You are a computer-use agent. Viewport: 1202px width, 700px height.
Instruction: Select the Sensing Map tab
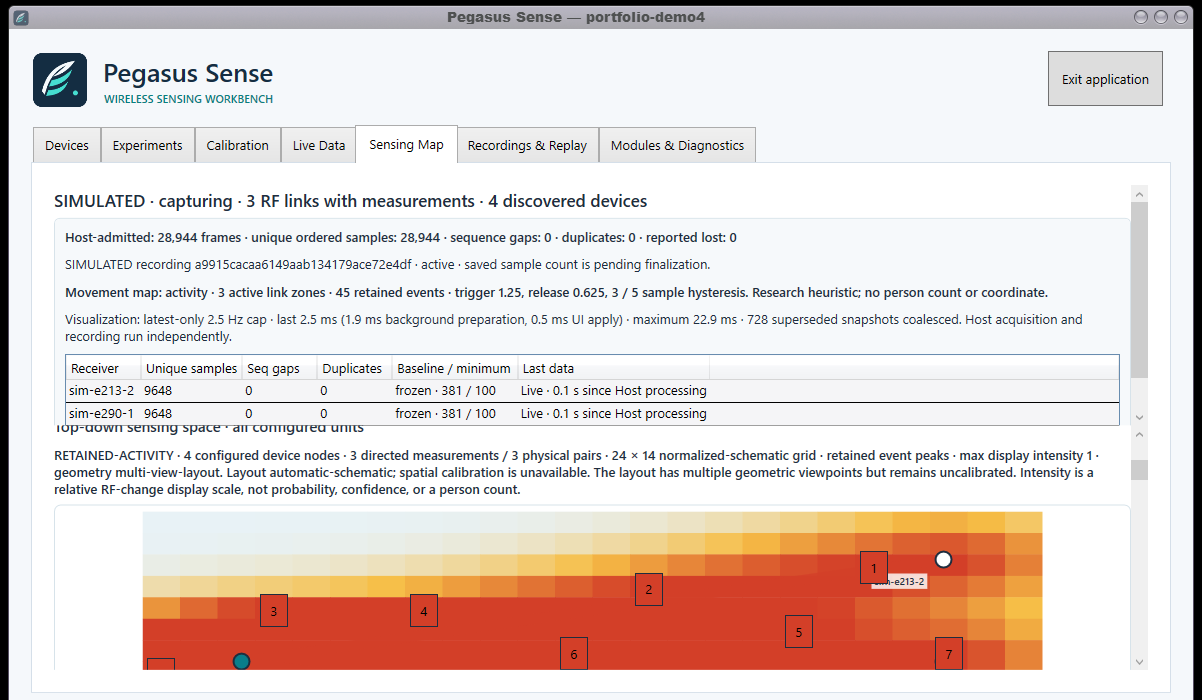pos(406,144)
